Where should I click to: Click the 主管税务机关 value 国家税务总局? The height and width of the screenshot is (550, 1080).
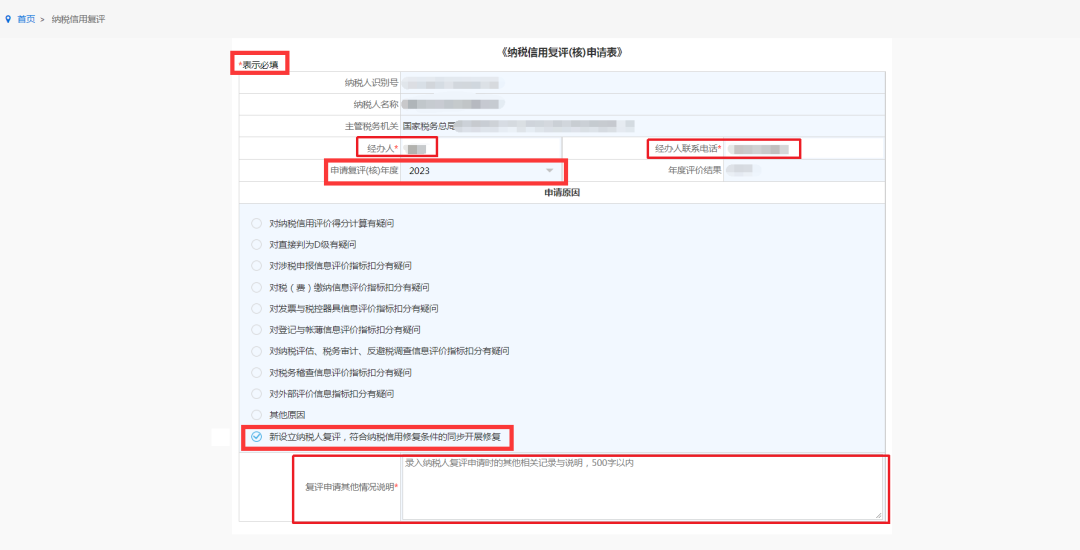tap(430, 126)
